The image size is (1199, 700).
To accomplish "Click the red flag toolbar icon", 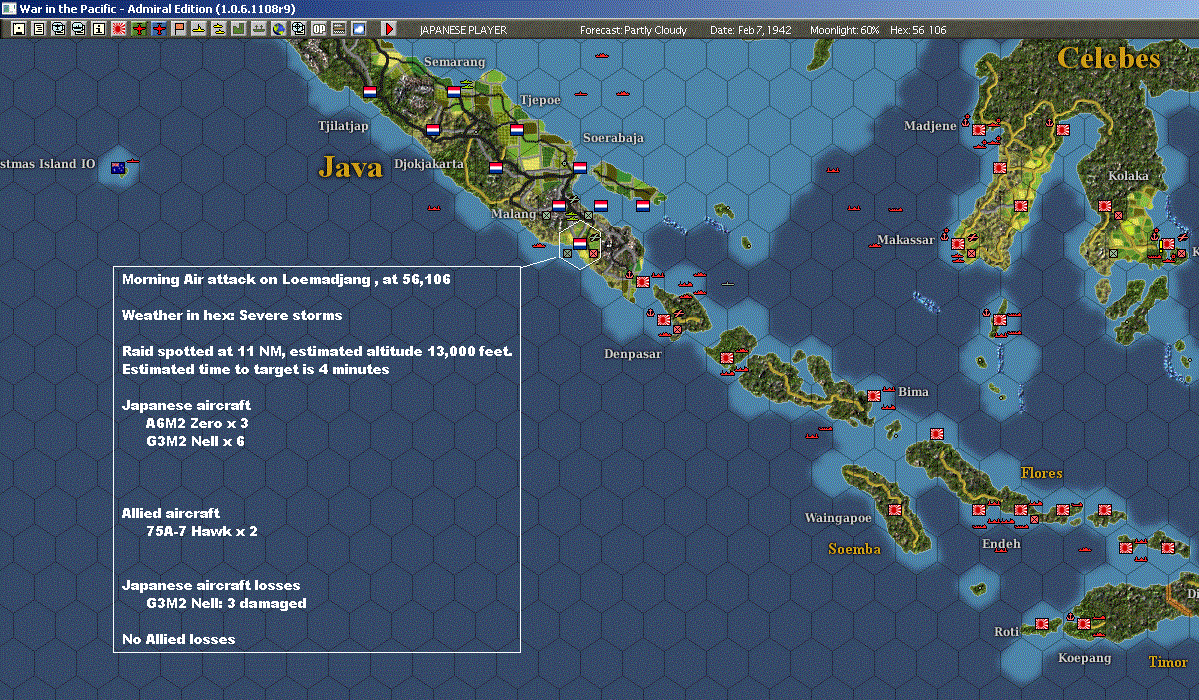I will point(179,29).
